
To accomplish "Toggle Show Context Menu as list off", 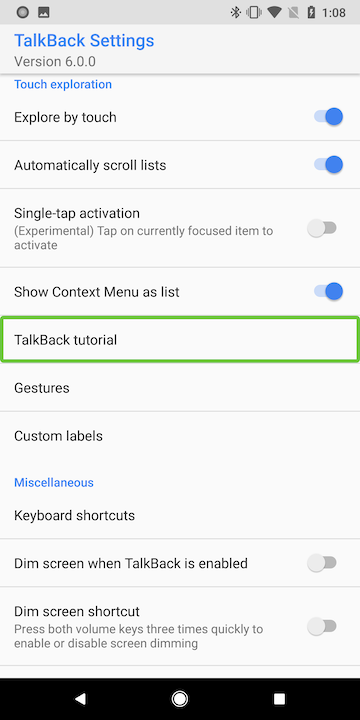I will (x=328, y=291).
